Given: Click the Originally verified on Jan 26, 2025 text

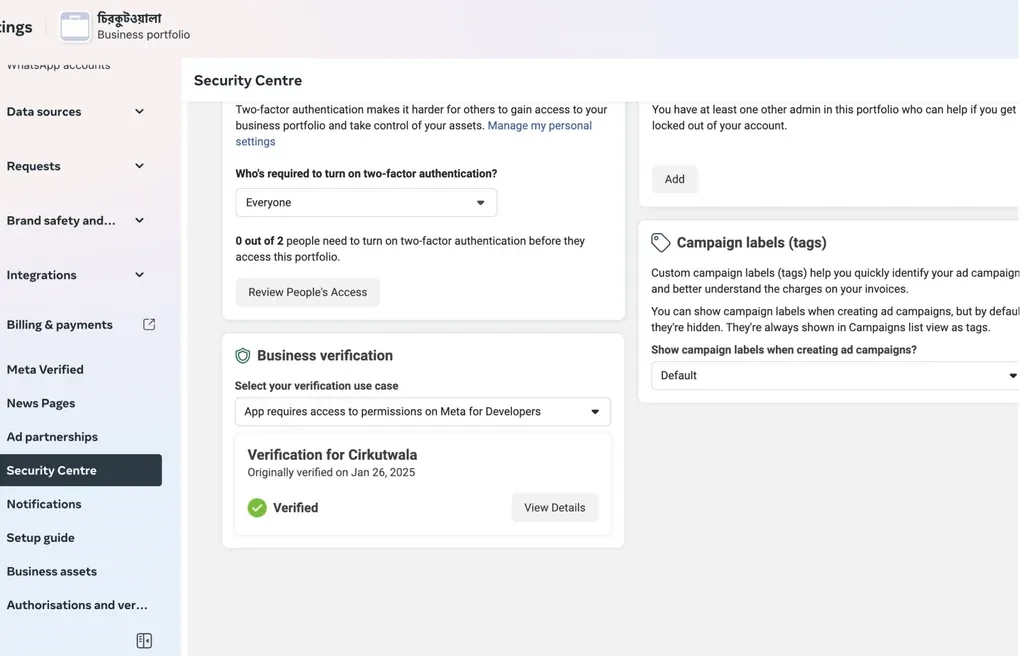Looking at the screenshot, I should point(331,472).
